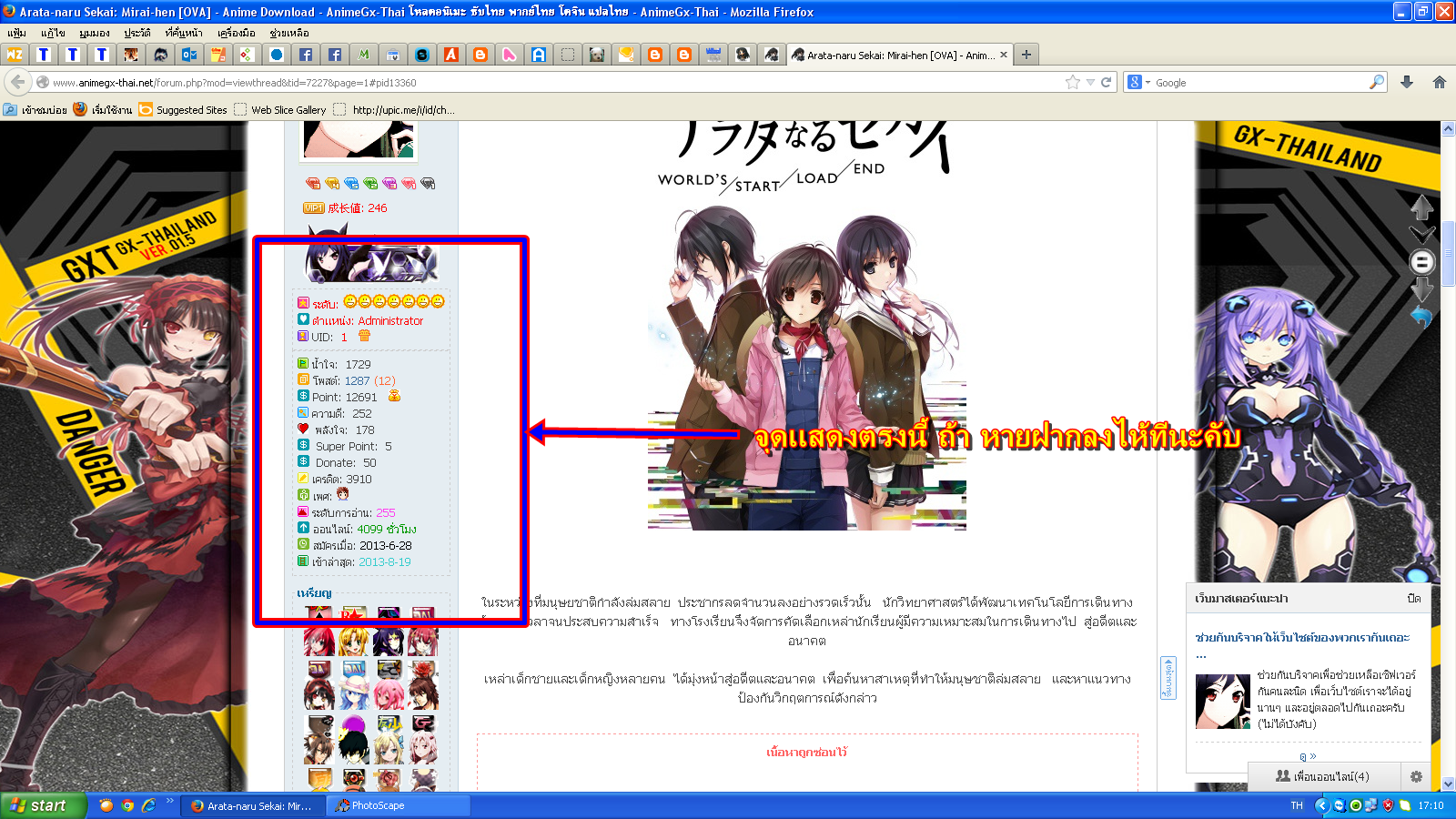Click the browser back arrow button
1456x819 pixels.
coord(17,82)
